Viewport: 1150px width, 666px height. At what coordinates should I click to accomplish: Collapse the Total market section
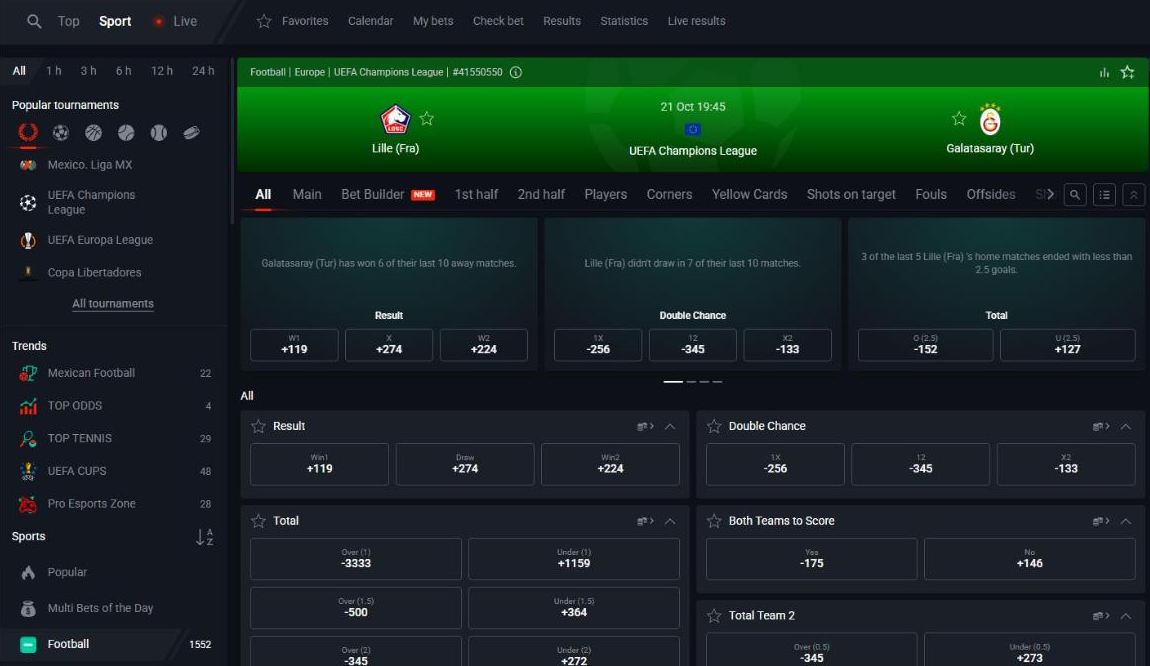pyautogui.click(x=670, y=521)
